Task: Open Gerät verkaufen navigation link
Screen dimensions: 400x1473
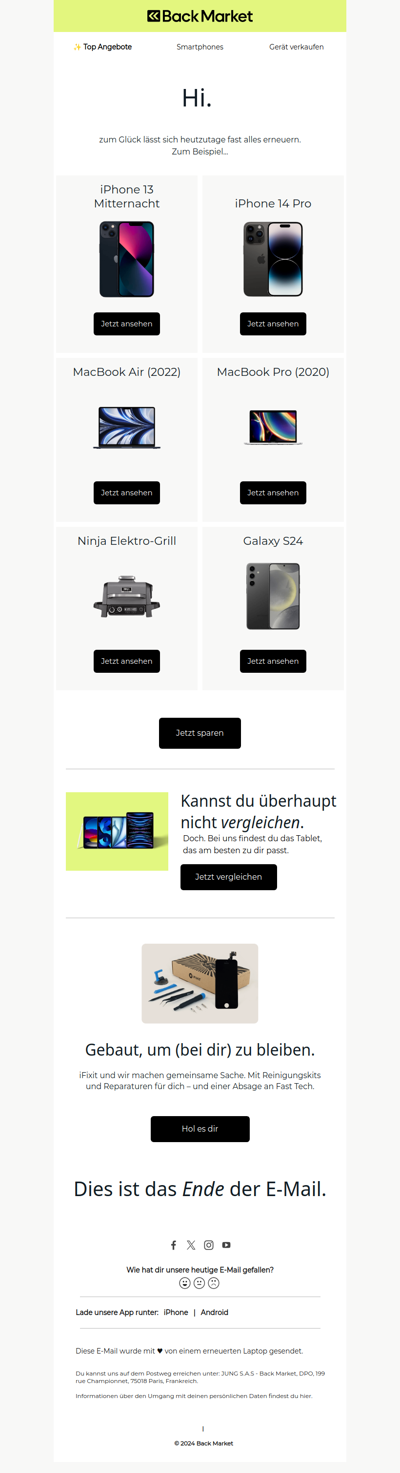Action: pyautogui.click(x=296, y=47)
